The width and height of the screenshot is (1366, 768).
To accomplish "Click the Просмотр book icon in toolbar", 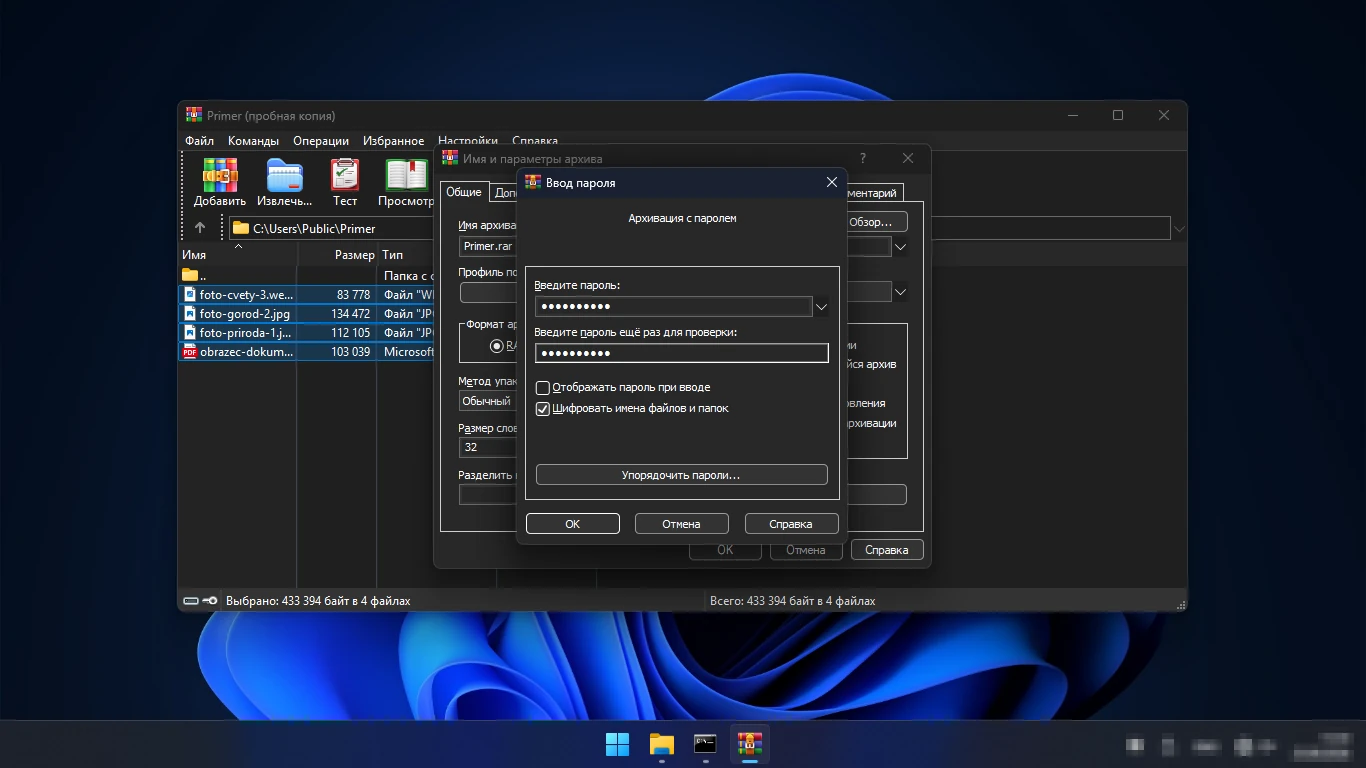I will 407,175.
